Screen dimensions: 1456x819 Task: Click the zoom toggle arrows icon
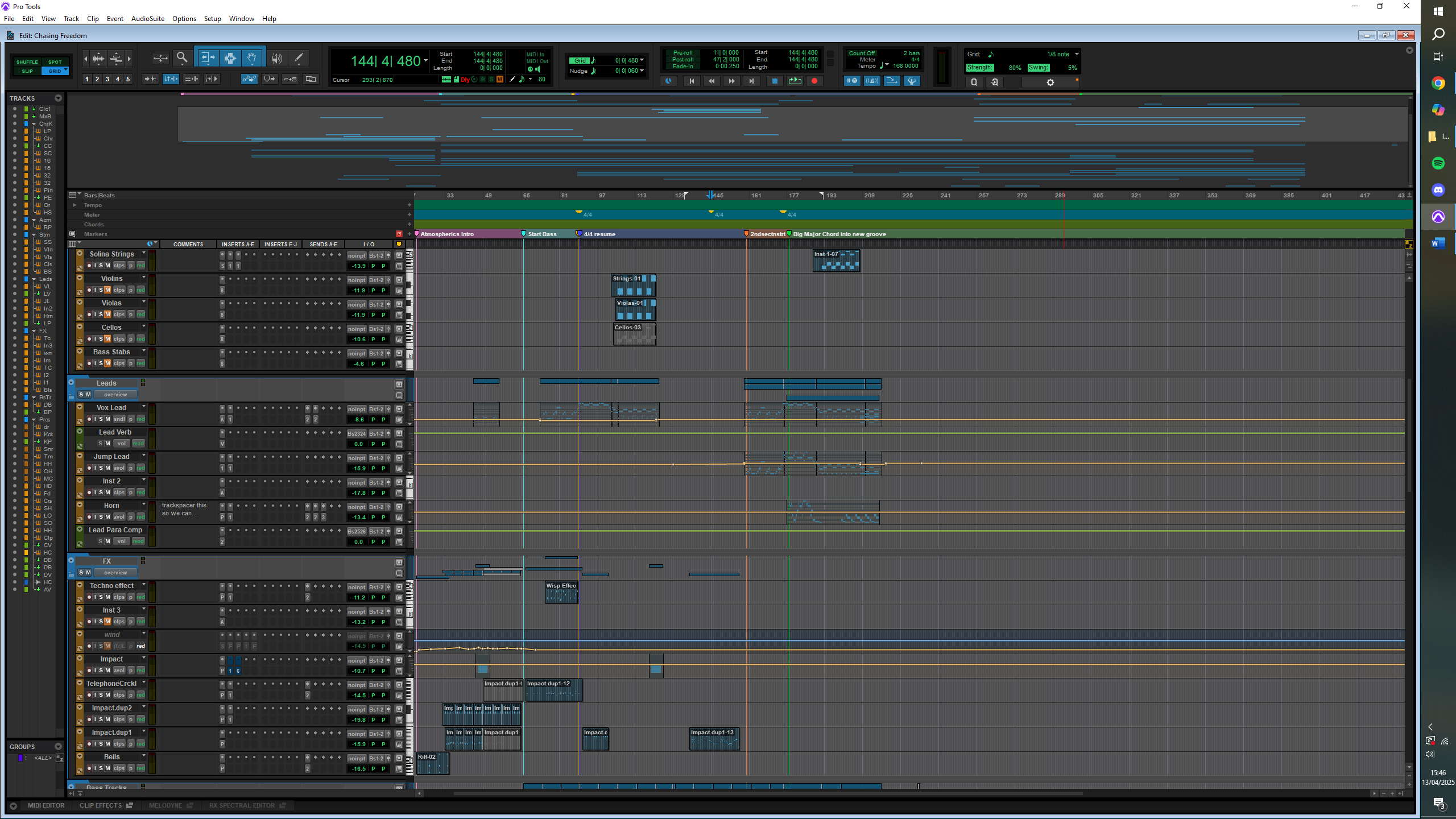tap(160, 58)
